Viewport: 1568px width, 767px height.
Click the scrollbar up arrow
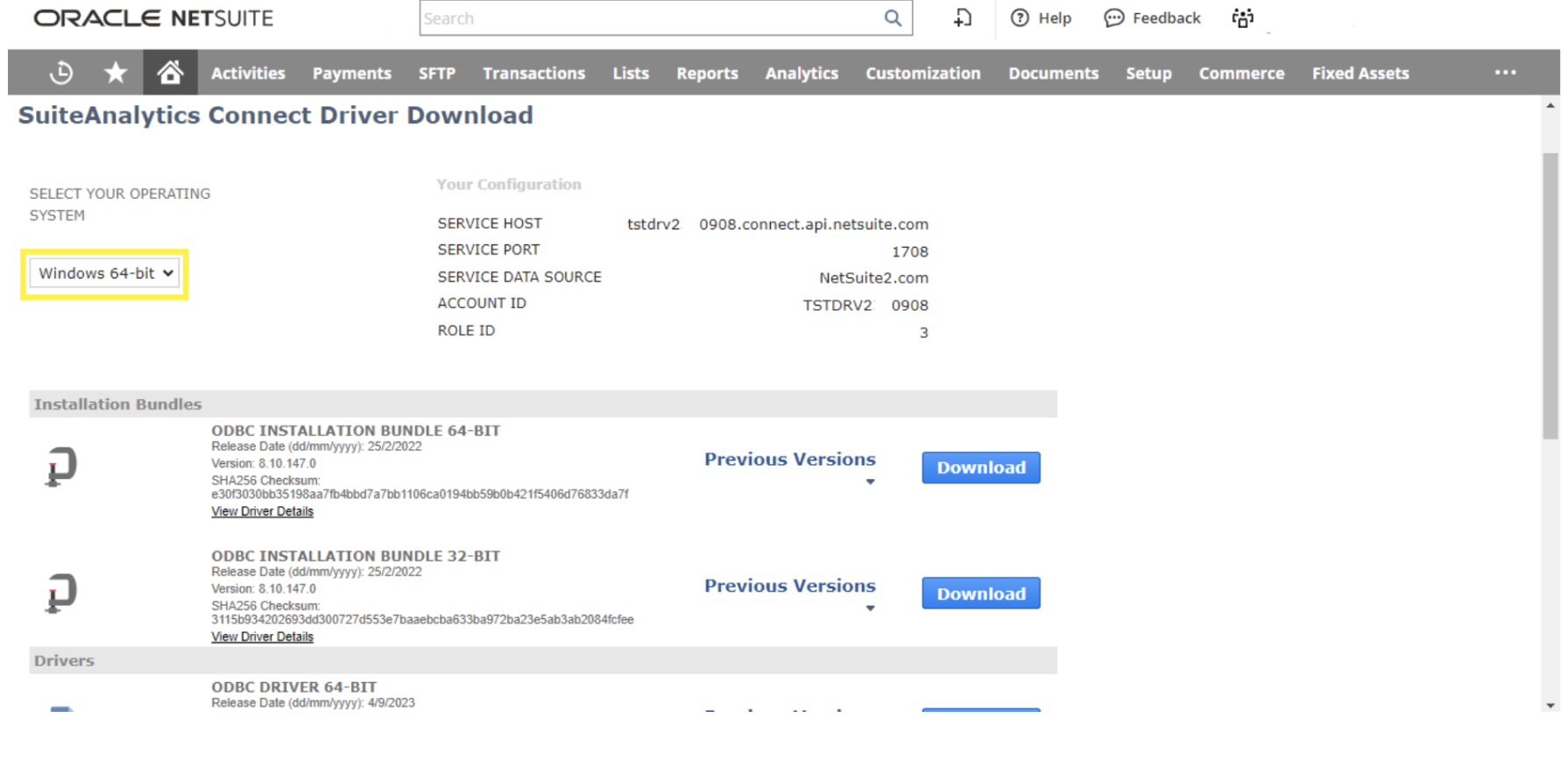1550,106
